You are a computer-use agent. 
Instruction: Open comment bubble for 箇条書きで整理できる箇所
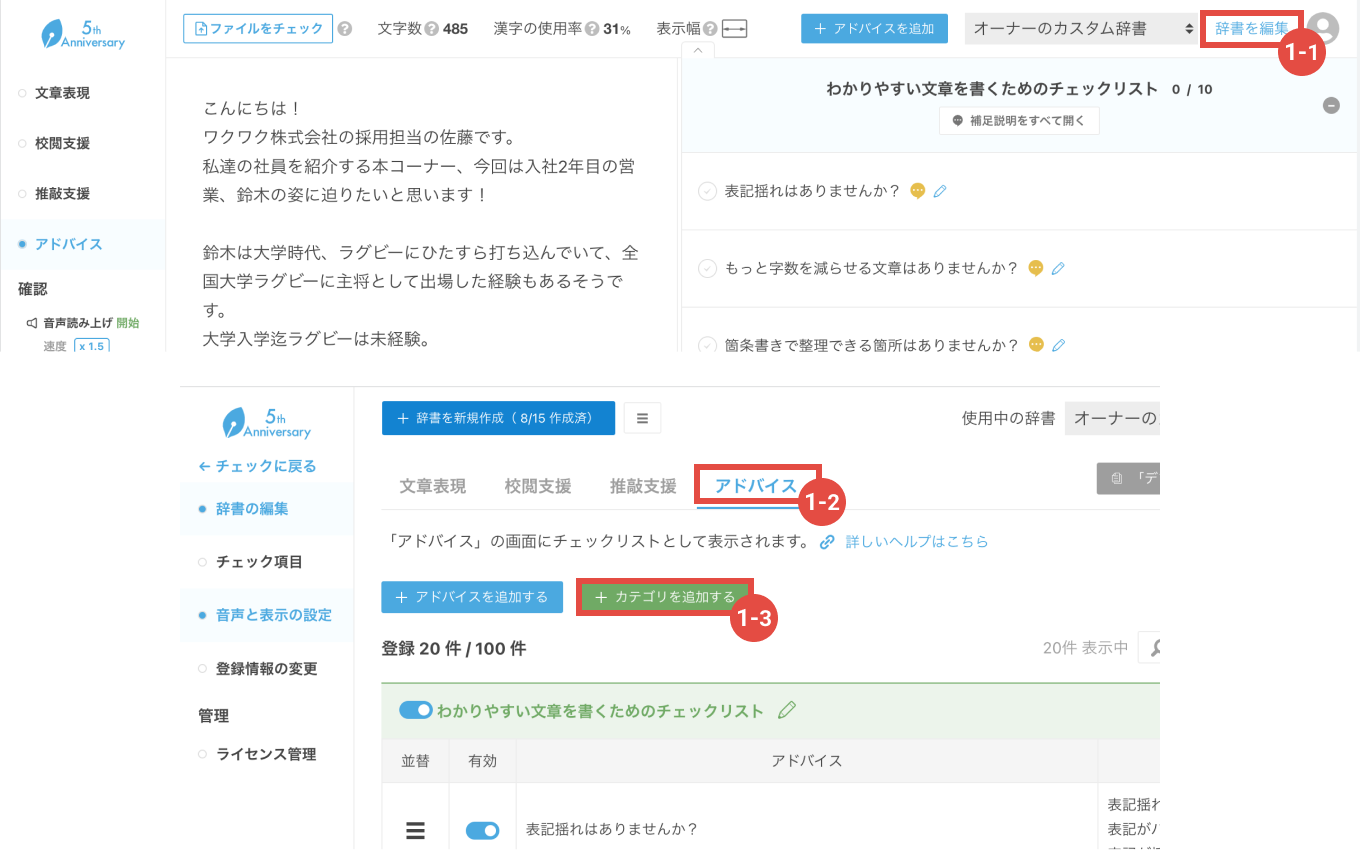[1036, 345]
